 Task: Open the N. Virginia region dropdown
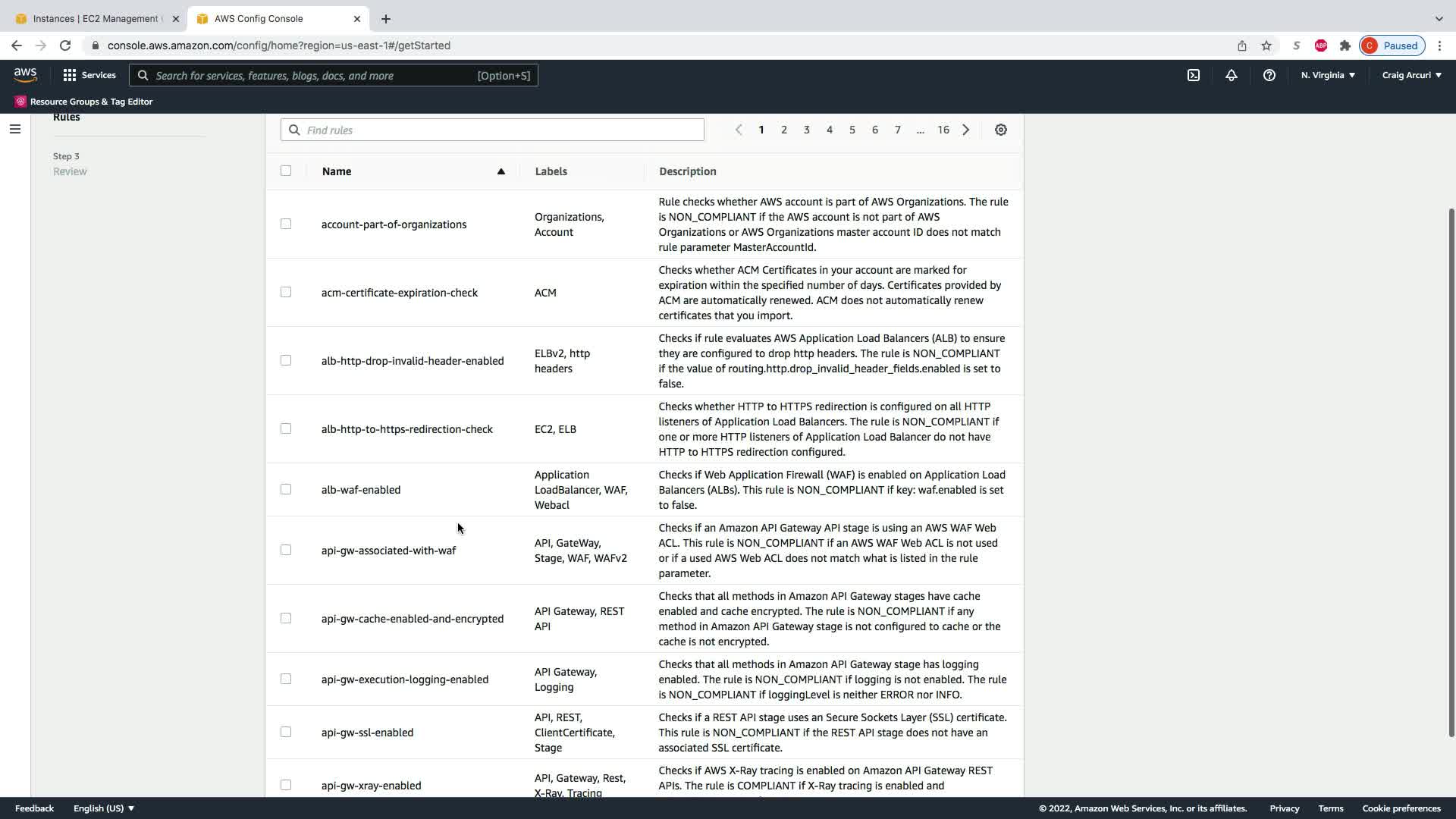(x=1327, y=75)
